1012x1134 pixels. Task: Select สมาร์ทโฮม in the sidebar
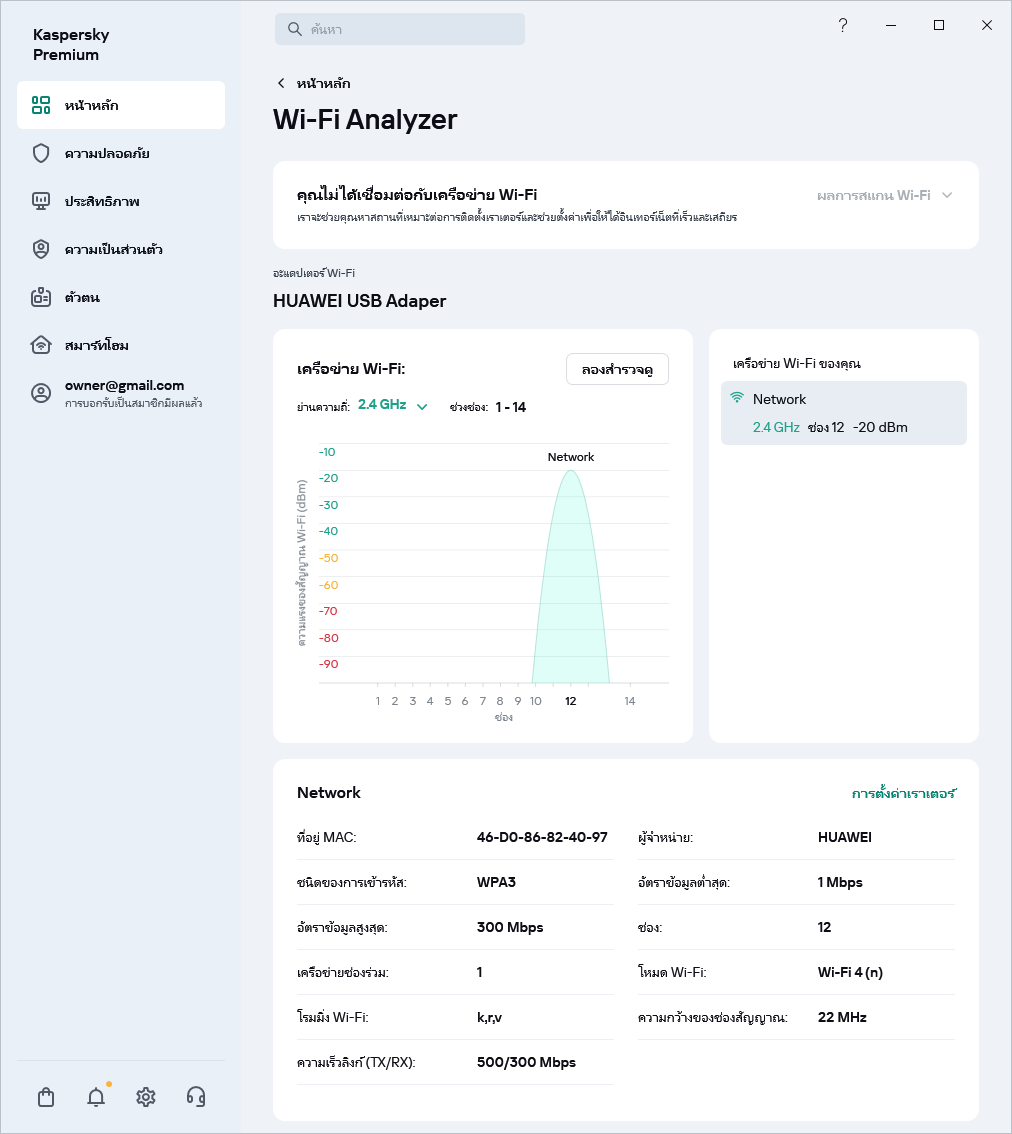pyautogui.click(x=97, y=345)
